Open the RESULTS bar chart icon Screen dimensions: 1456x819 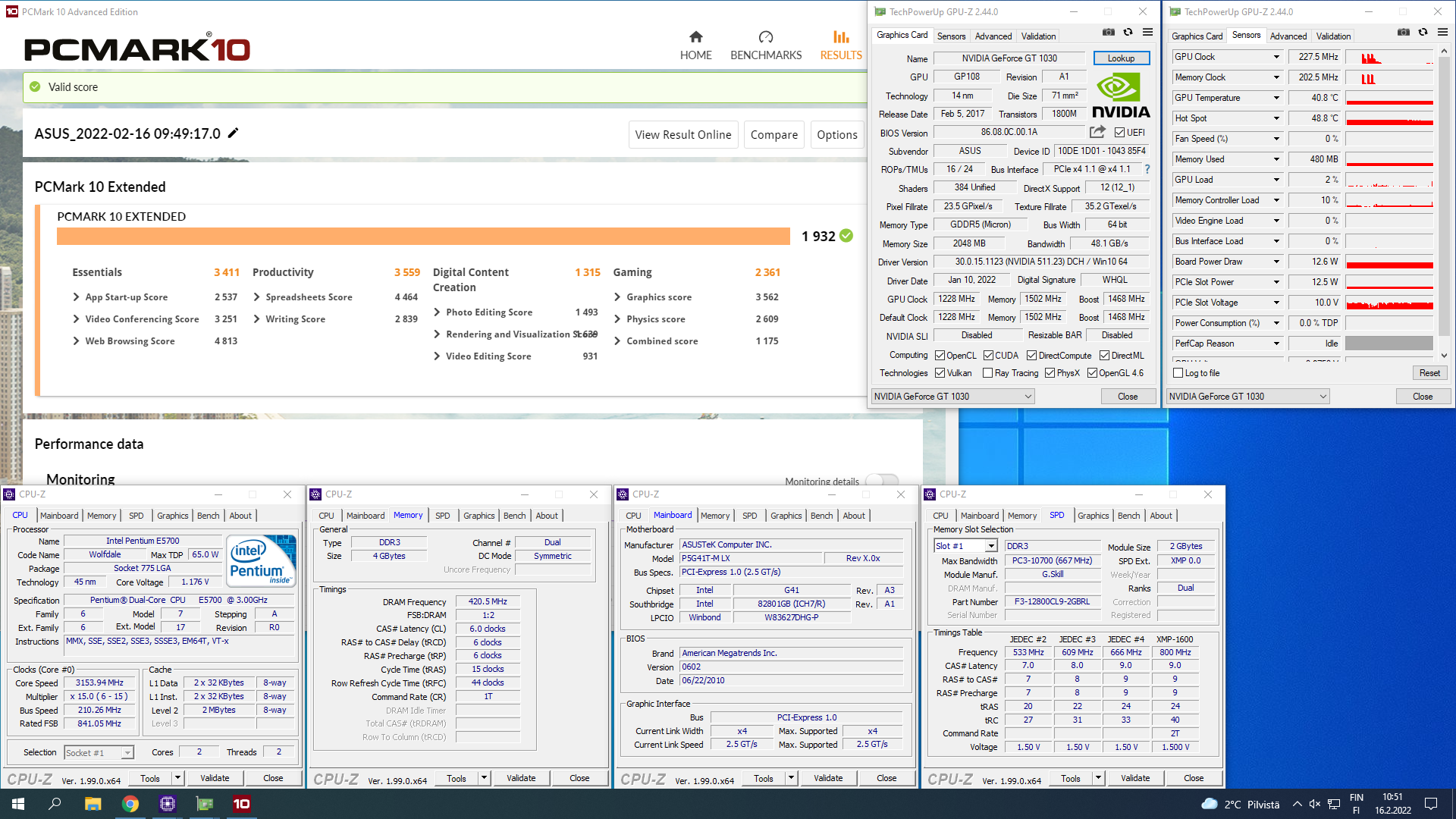[x=841, y=36]
